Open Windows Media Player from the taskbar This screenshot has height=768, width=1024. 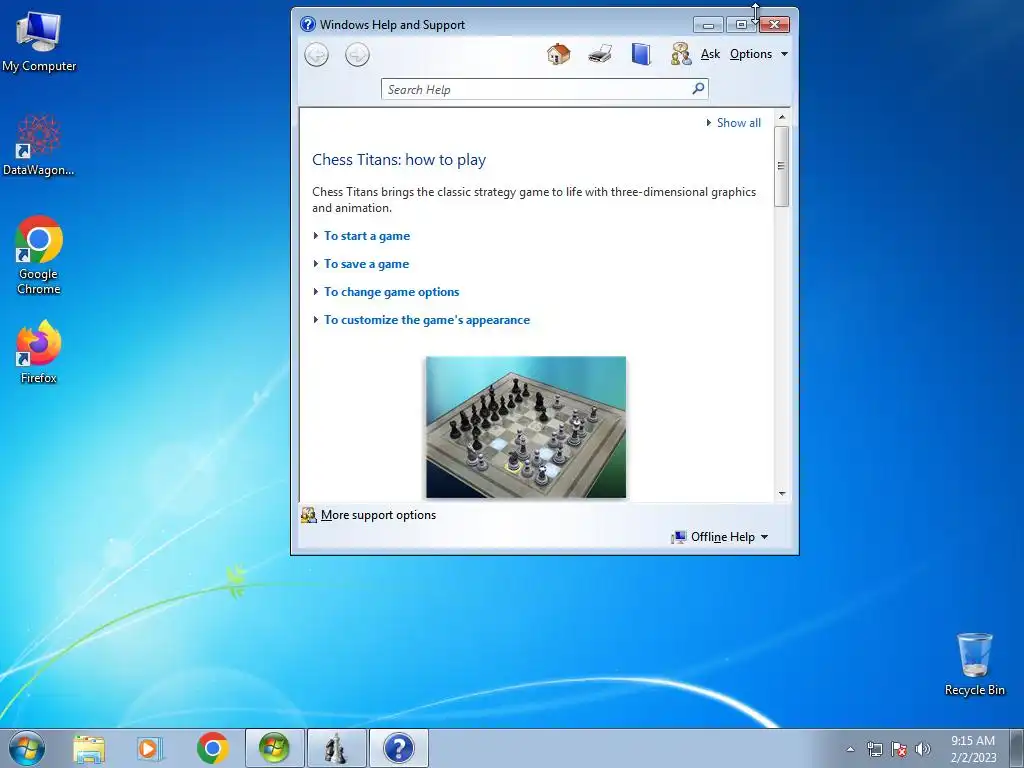[x=150, y=748]
